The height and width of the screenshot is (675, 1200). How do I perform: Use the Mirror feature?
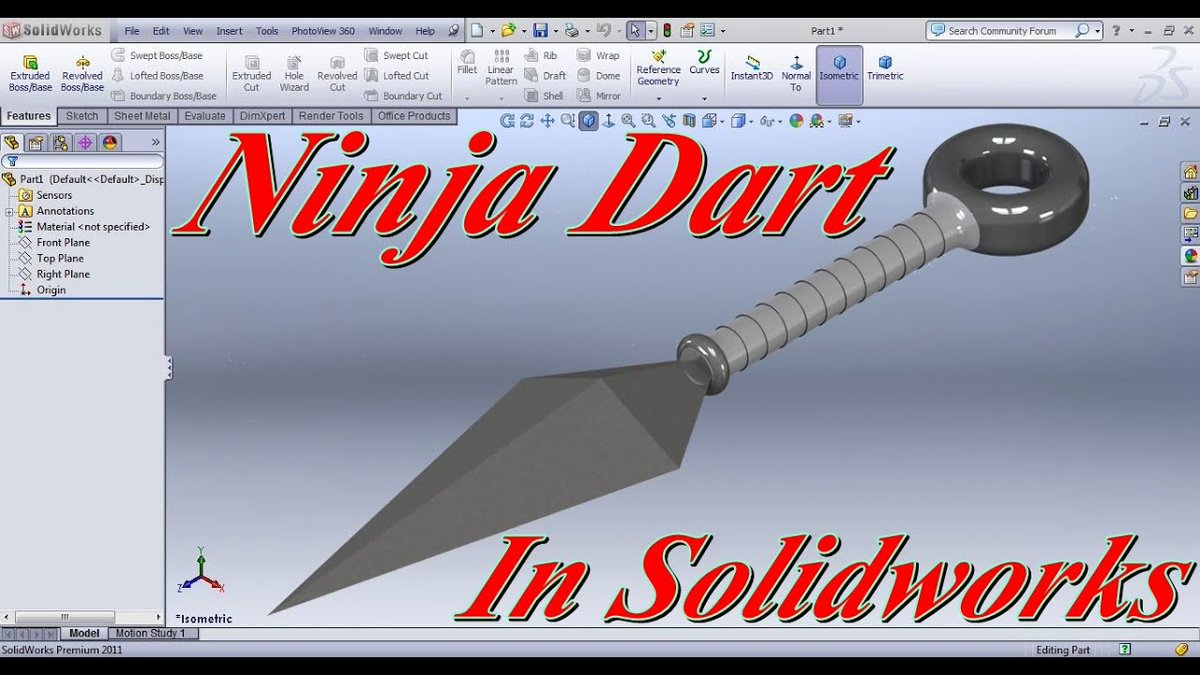point(599,96)
